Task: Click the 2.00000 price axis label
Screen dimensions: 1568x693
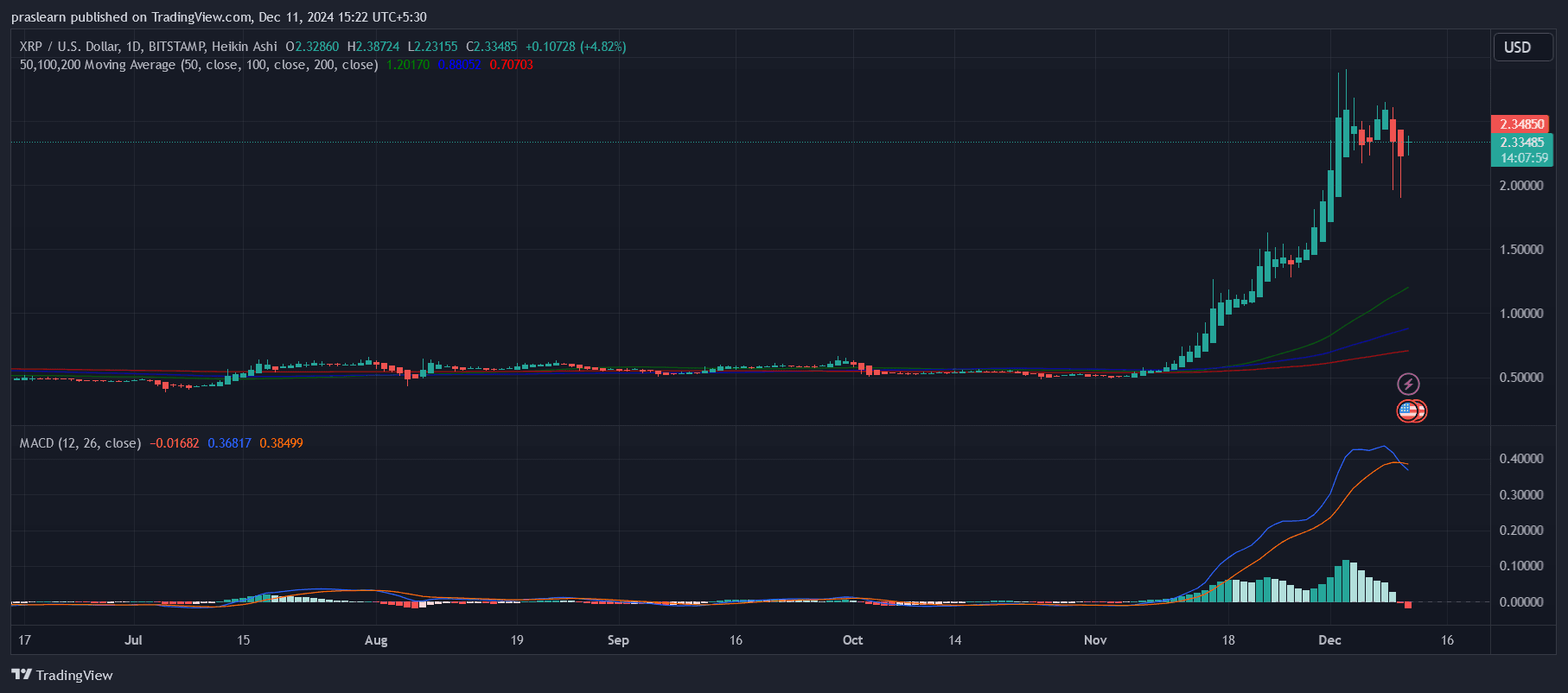Action: [1521, 186]
